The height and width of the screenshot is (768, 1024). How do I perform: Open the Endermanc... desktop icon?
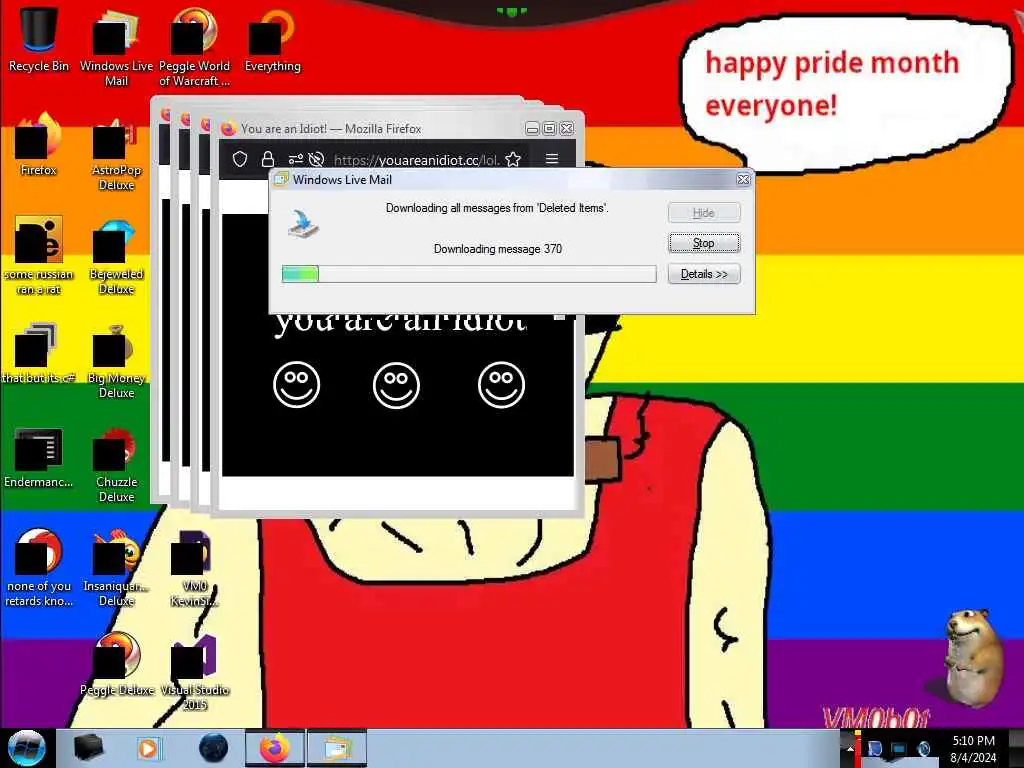point(39,457)
